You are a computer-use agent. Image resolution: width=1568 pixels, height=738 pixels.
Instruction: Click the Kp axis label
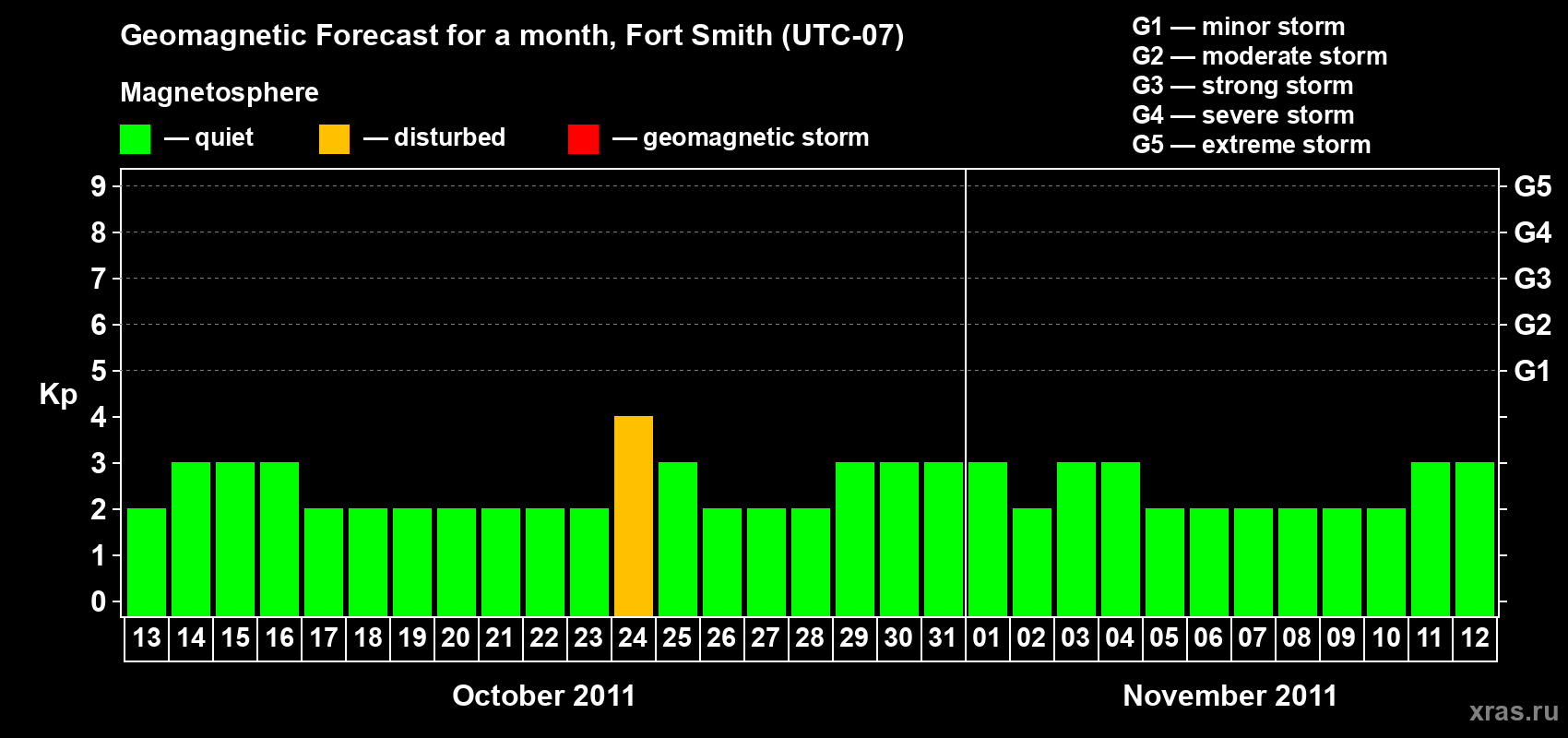point(58,395)
